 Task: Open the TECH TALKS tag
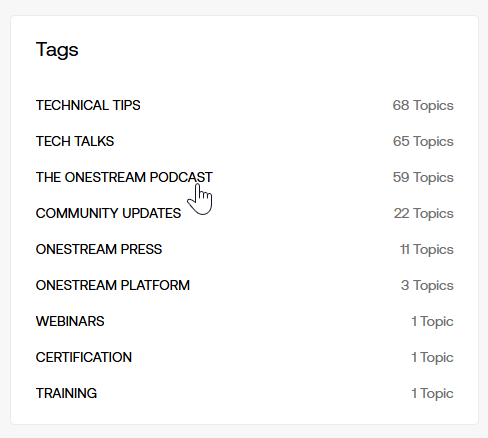tap(75, 141)
